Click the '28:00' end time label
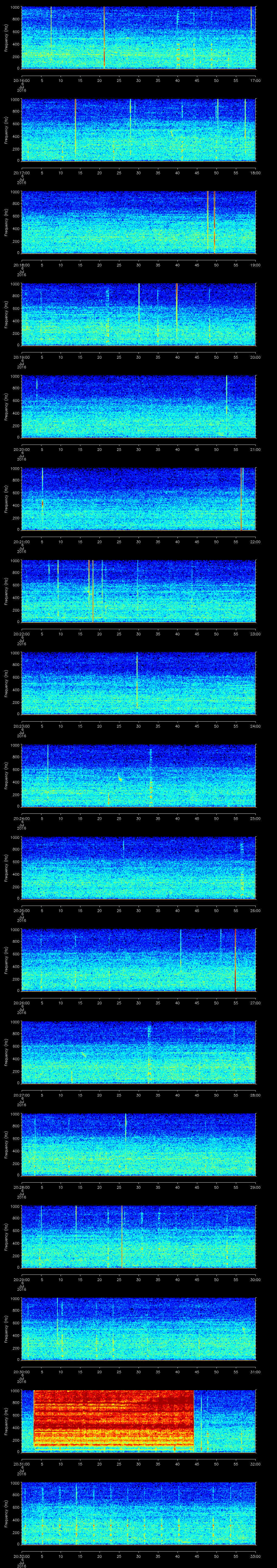The image size is (277, 1568). coord(255,1095)
